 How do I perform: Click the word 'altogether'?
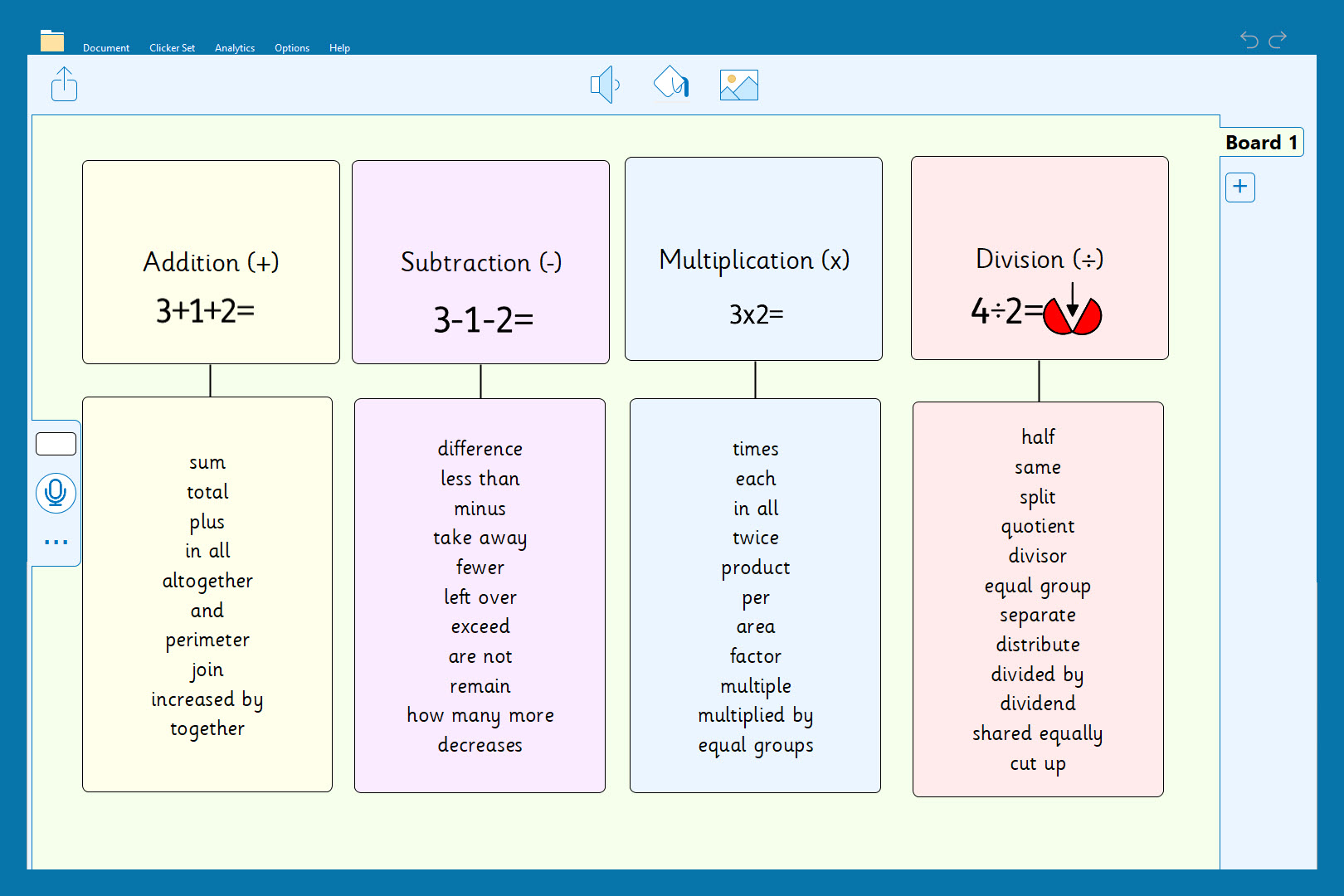click(207, 581)
